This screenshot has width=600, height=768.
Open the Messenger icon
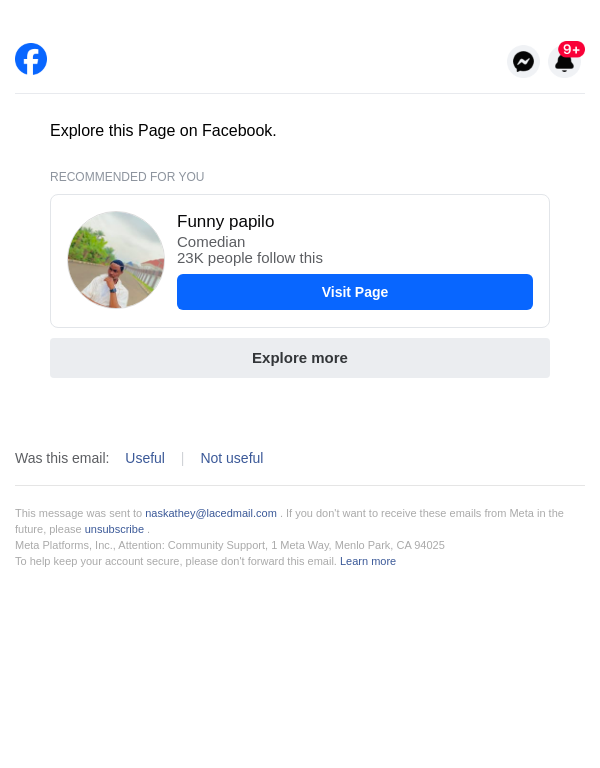[523, 62]
